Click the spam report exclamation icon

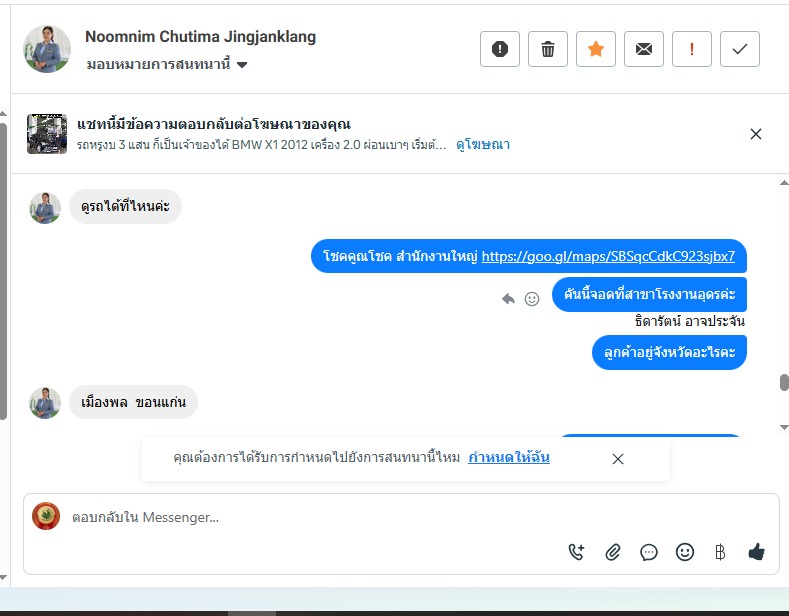tap(500, 49)
